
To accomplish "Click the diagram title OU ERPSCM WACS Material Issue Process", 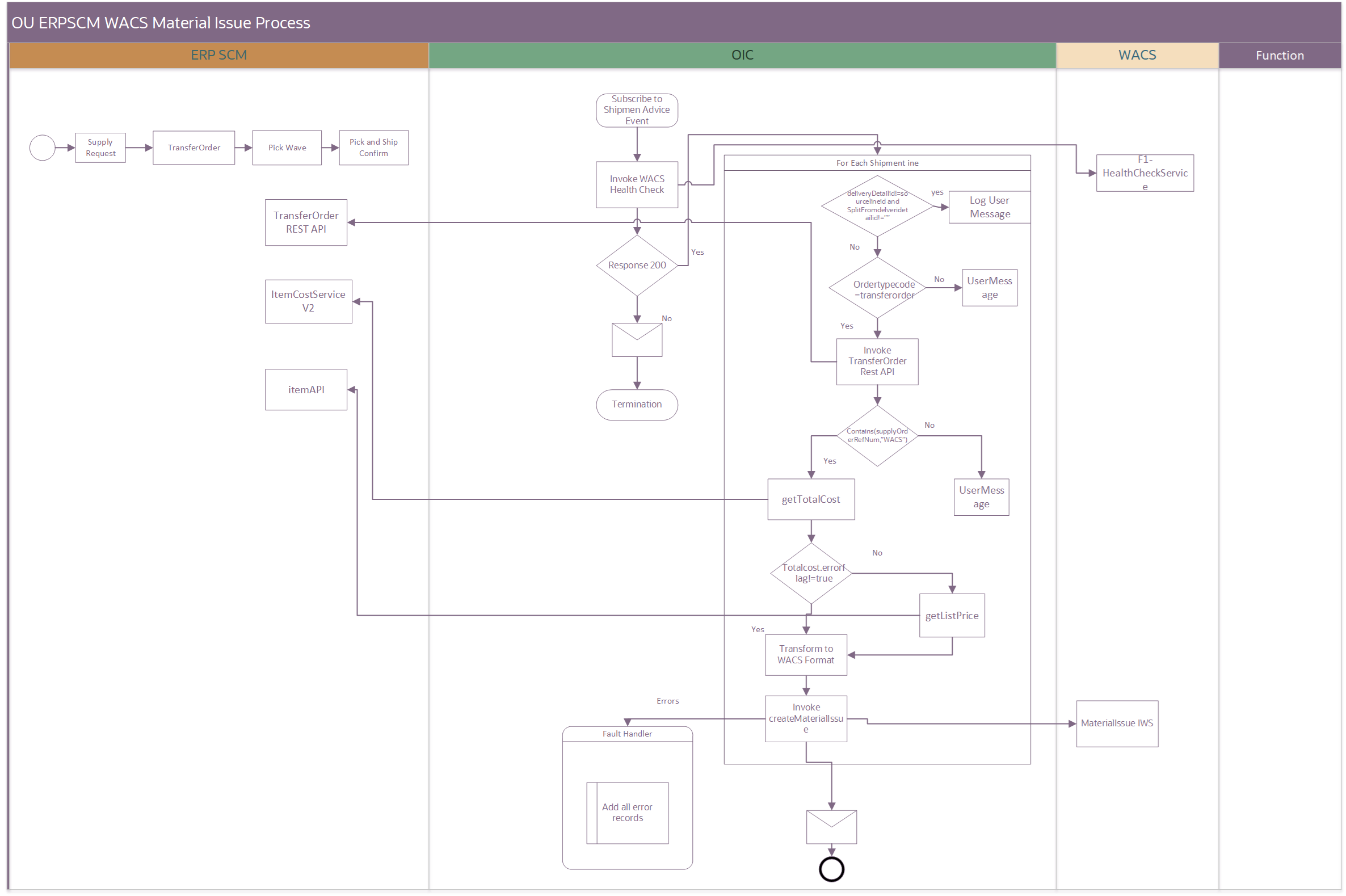I will coord(161,23).
